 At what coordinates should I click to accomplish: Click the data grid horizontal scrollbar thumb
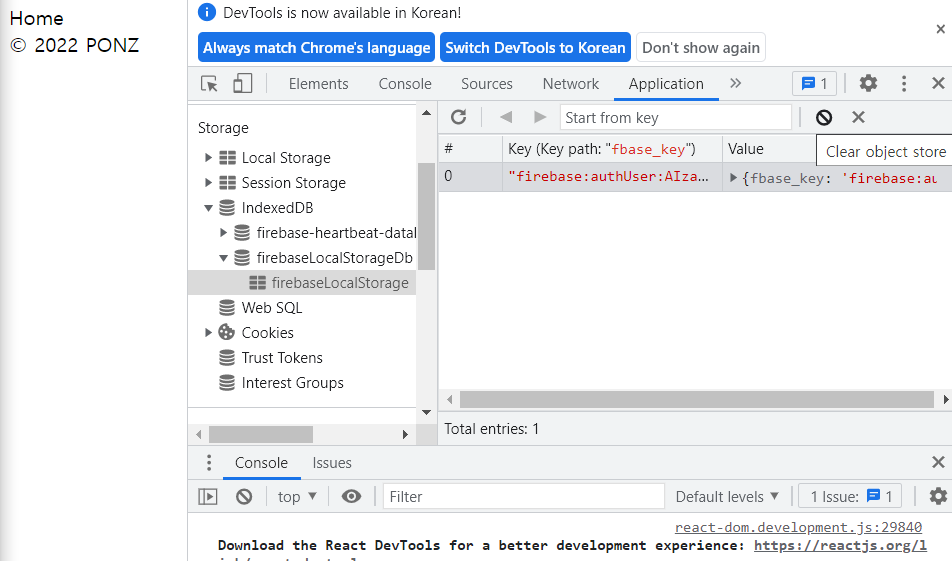696,400
